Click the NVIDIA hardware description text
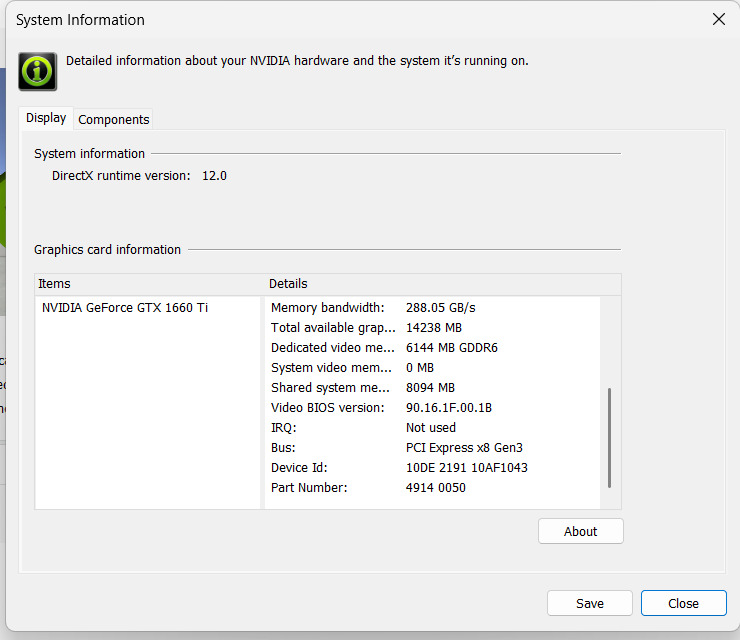740x640 pixels. 297,61
